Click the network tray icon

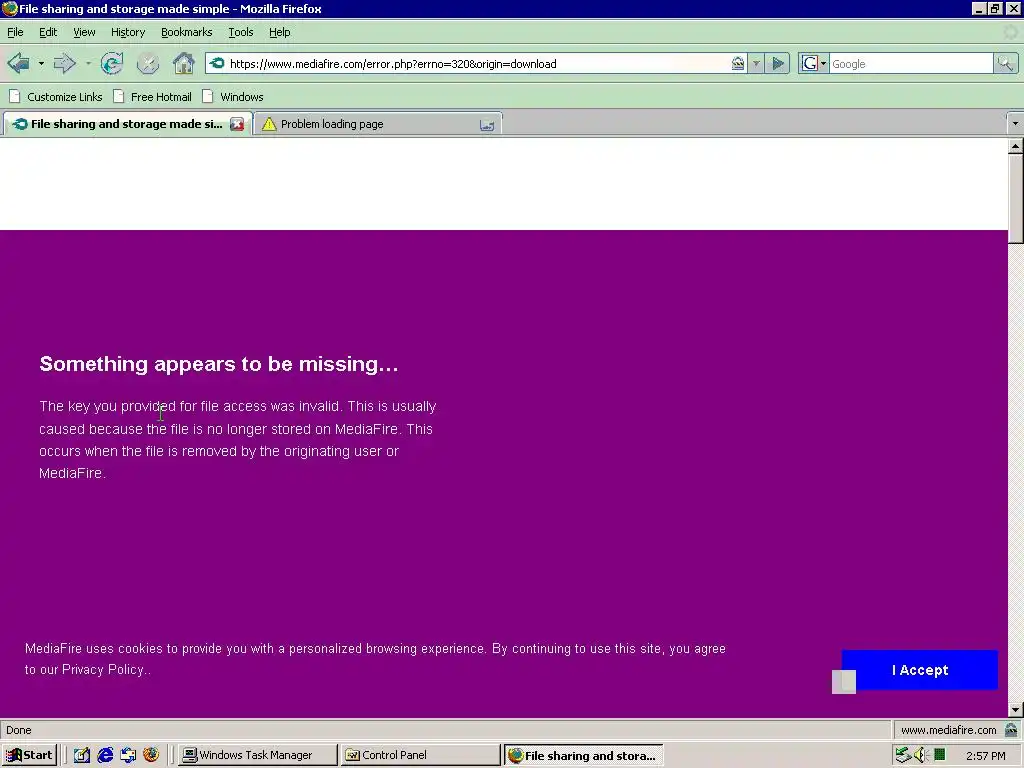pyautogui.click(x=903, y=755)
